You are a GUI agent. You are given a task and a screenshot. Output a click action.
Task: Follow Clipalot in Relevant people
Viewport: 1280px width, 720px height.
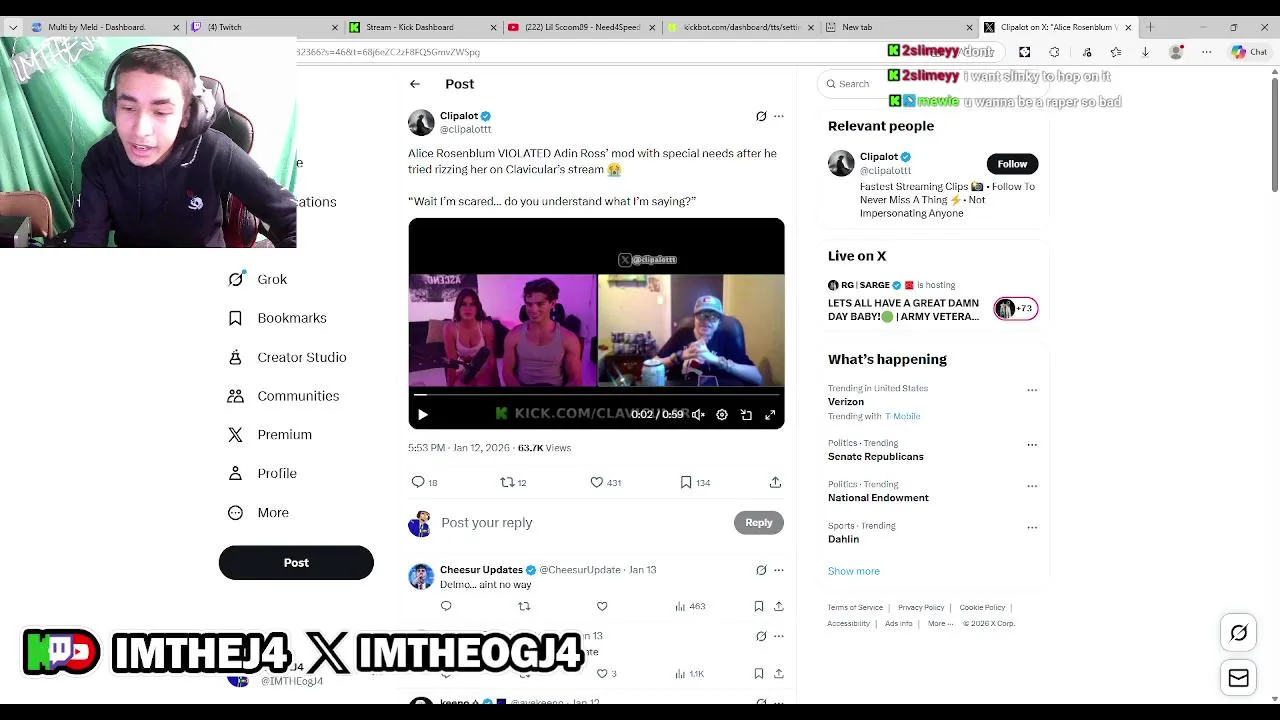(1012, 164)
